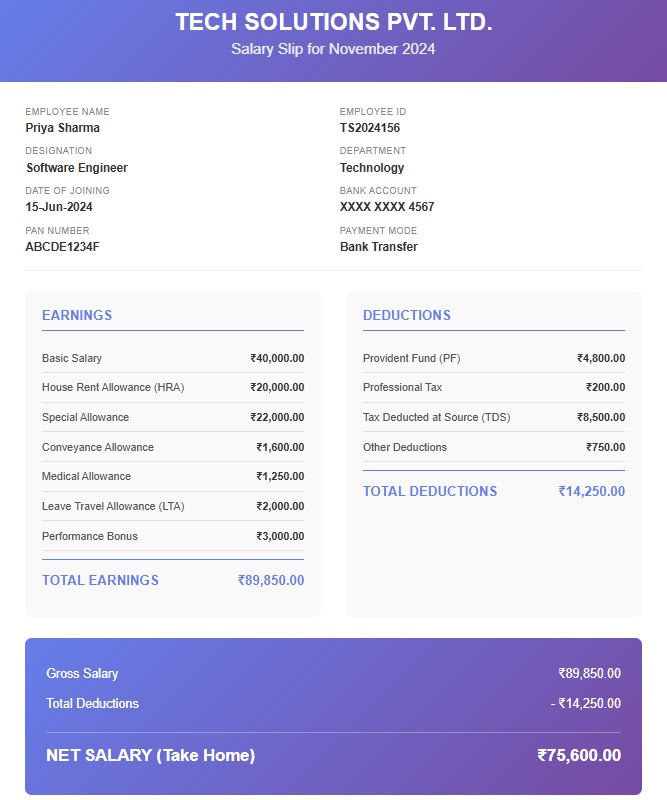Select the Net Salary take-home amount ₹75,600.00
The width and height of the screenshot is (667, 800).
579,756
